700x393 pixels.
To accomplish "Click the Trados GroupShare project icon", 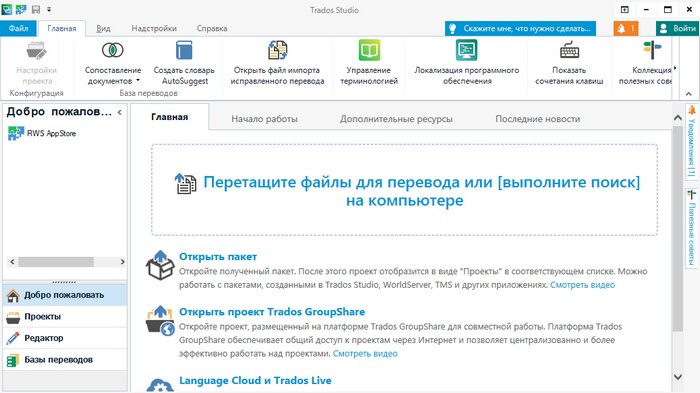I will (x=160, y=320).
